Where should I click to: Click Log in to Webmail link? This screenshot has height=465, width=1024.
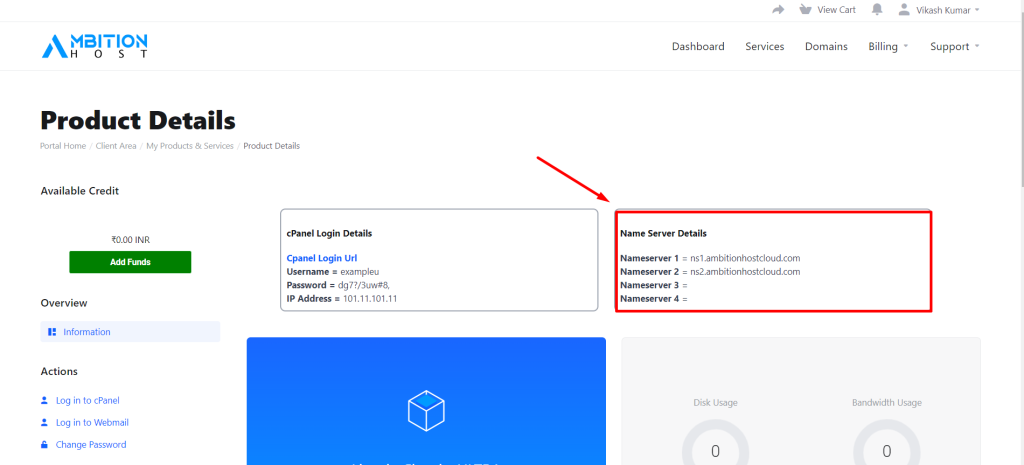[x=92, y=423]
